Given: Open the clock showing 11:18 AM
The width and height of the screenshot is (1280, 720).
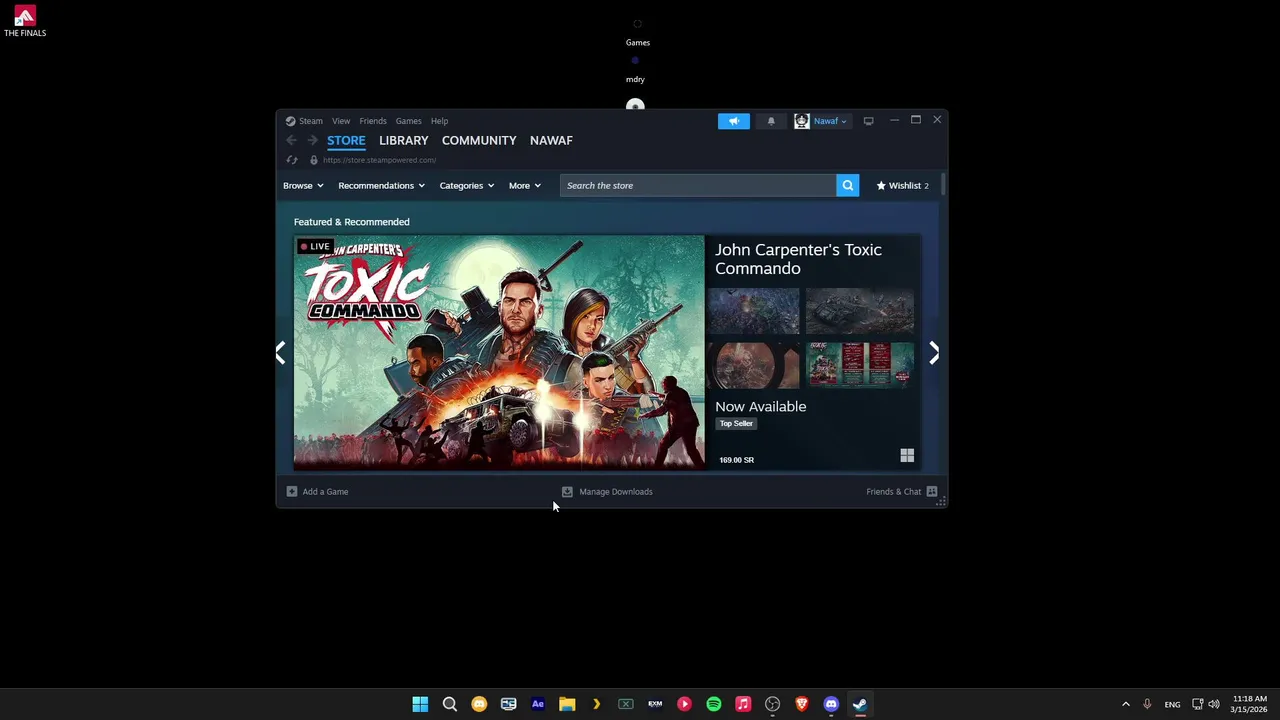Looking at the screenshot, I should [x=1250, y=704].
